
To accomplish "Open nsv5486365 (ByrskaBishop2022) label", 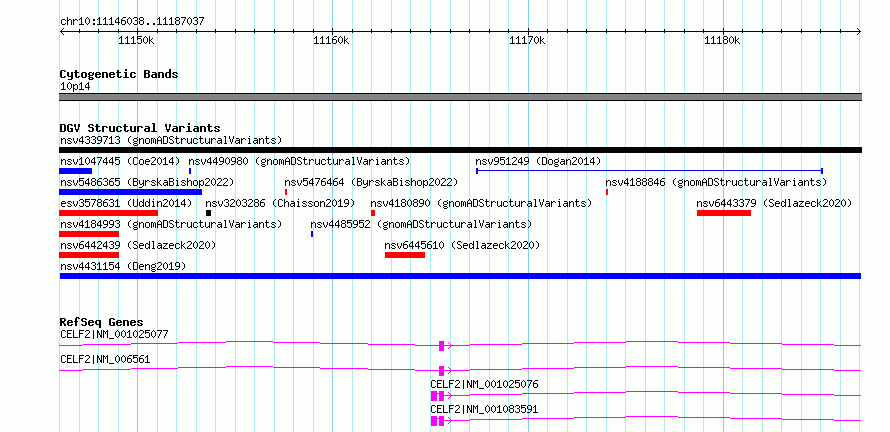I will point(147,183).
